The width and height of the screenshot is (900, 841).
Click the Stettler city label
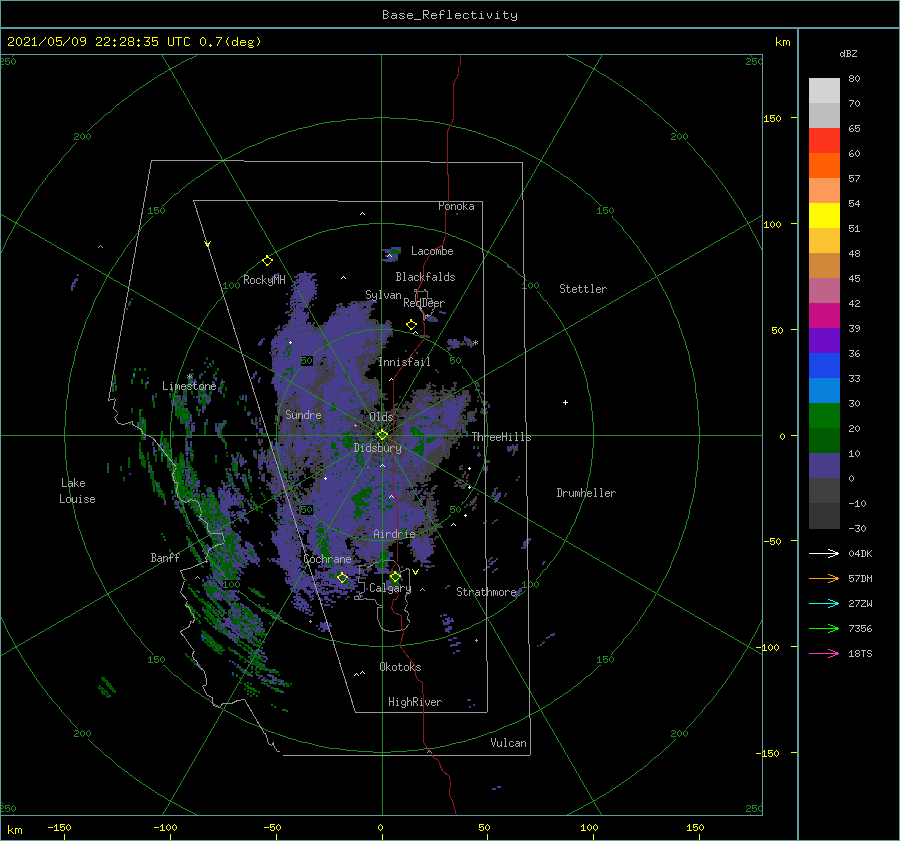pos(583,289)
